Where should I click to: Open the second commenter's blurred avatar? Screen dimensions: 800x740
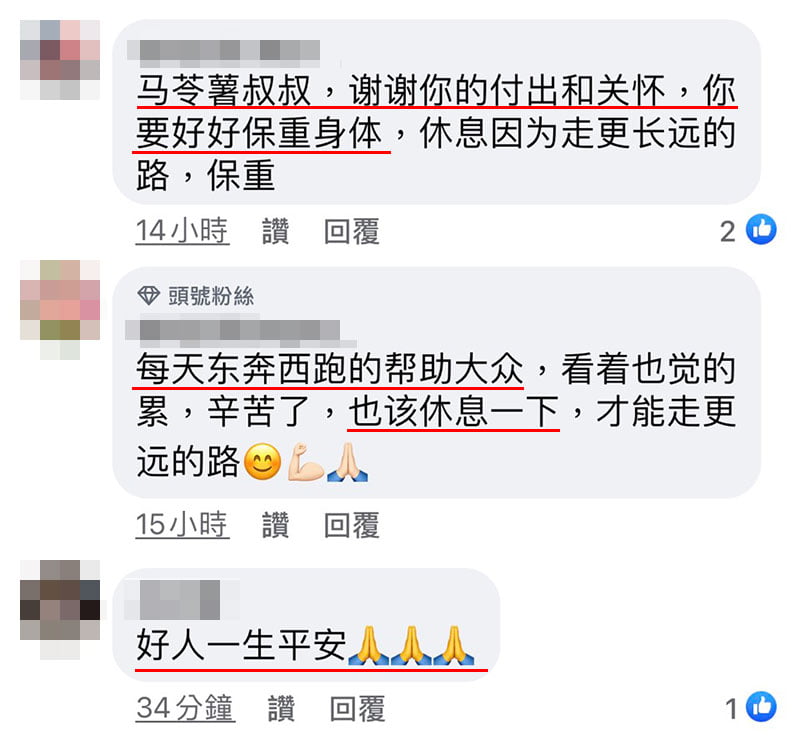pyautogui.click(x=60, y=310)
